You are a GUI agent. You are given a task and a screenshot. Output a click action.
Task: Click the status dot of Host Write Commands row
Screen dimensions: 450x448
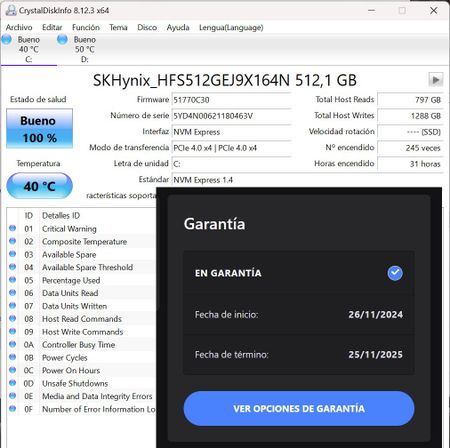tap(13, 331)
